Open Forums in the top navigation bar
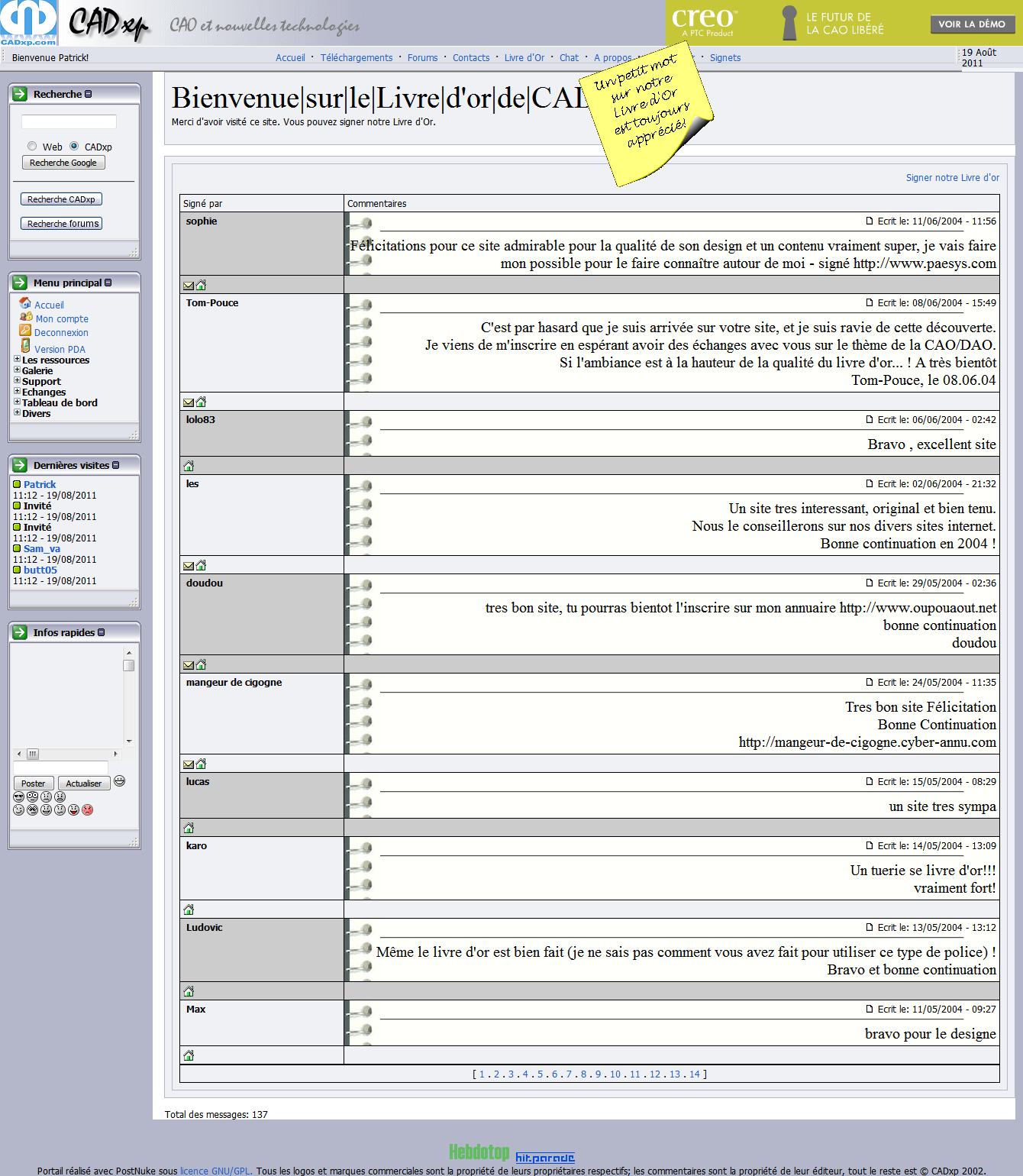Viewport: 1023px width, 1176px height. coord(422,57)
